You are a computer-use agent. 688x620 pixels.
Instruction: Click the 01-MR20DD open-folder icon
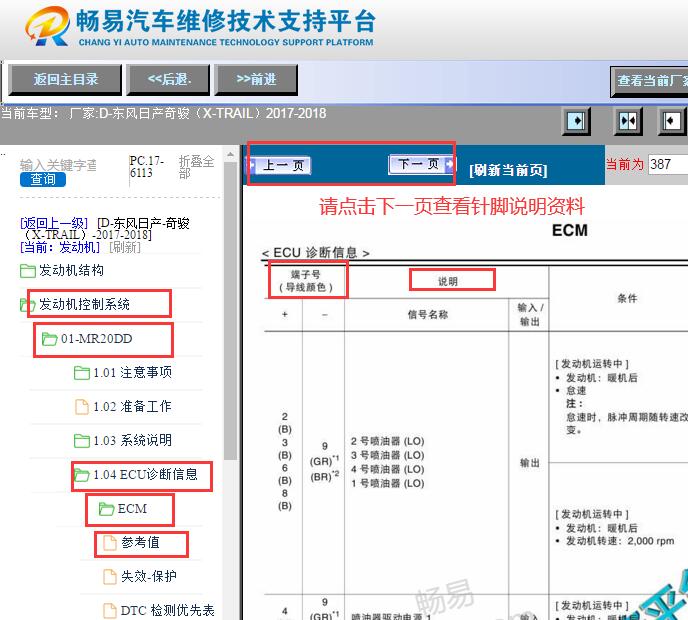click(50, 339)
